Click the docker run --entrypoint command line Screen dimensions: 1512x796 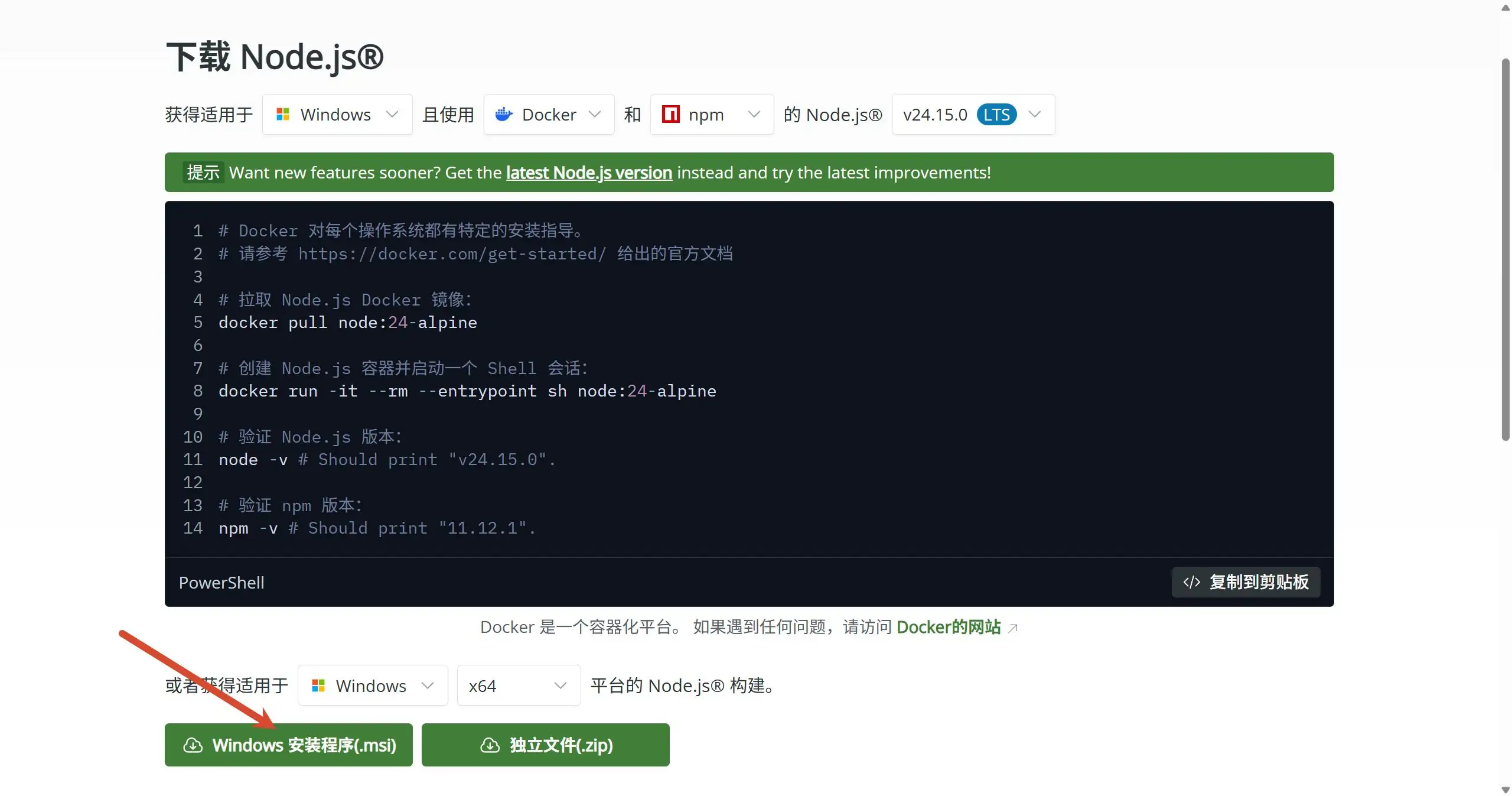tap(467, 391)
